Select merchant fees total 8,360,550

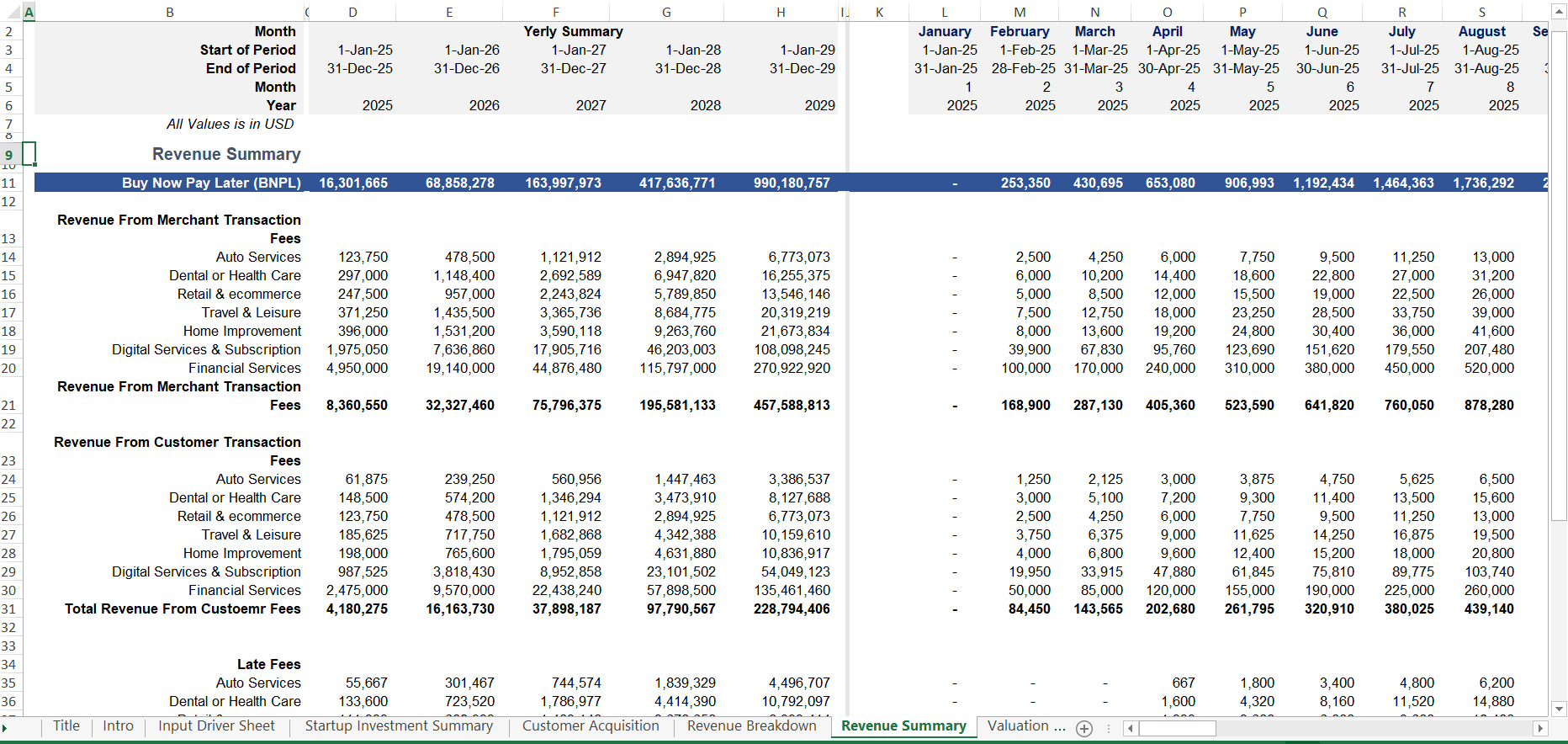[357, 405]
